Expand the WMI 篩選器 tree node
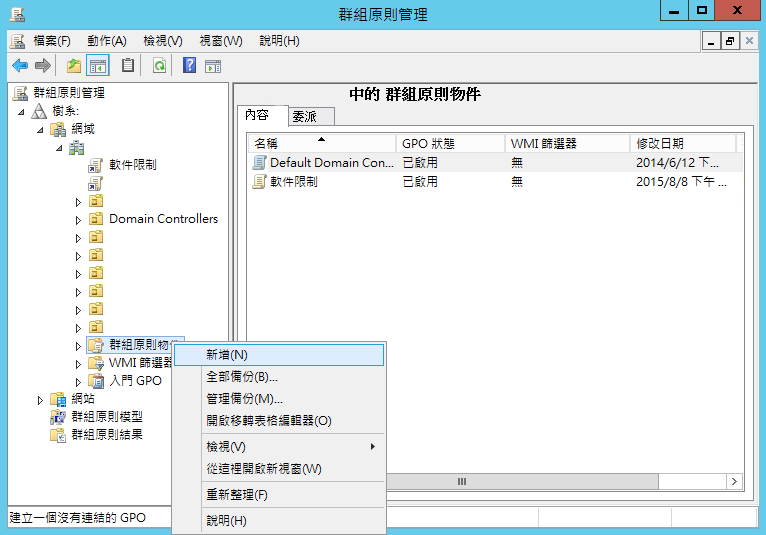This screenshot has height=535, width=766. click(x=78, y=364)
